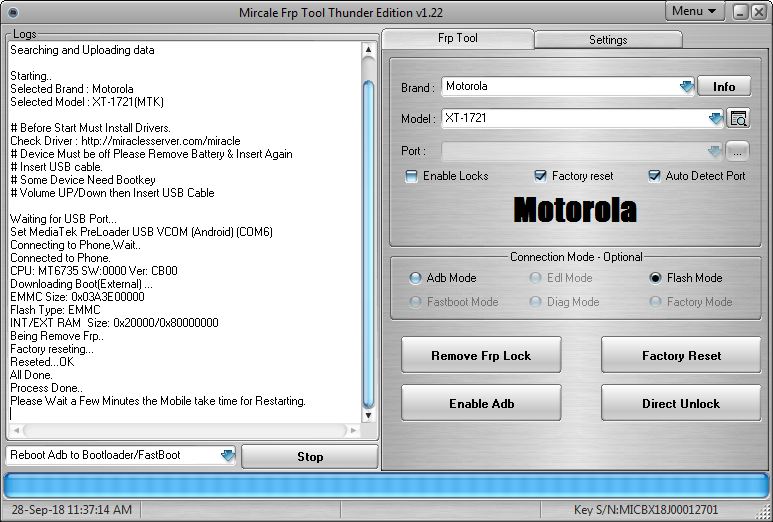Image resolution: width=773 pixels, height=522 pixels.
Task: Click the date and time in status bar
Action: pos(71,510)
